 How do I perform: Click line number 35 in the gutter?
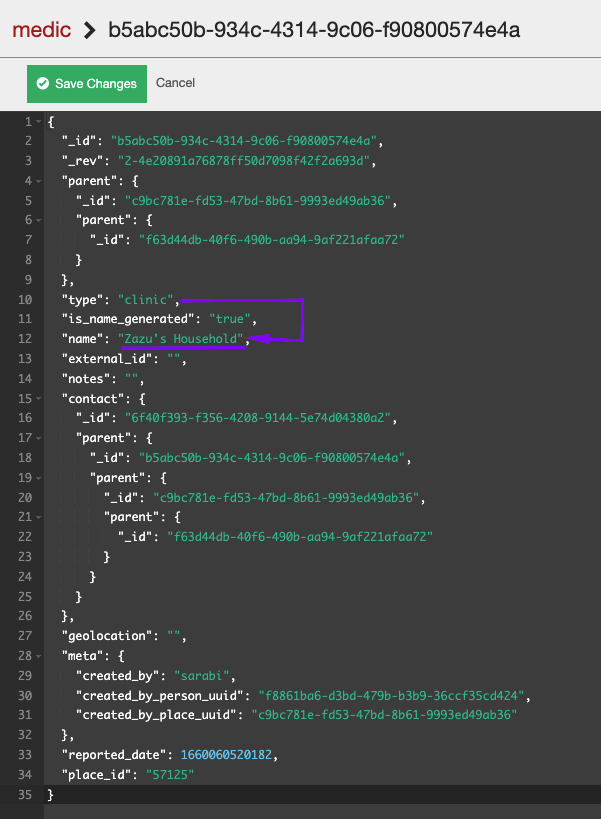(x=25, y=795)
